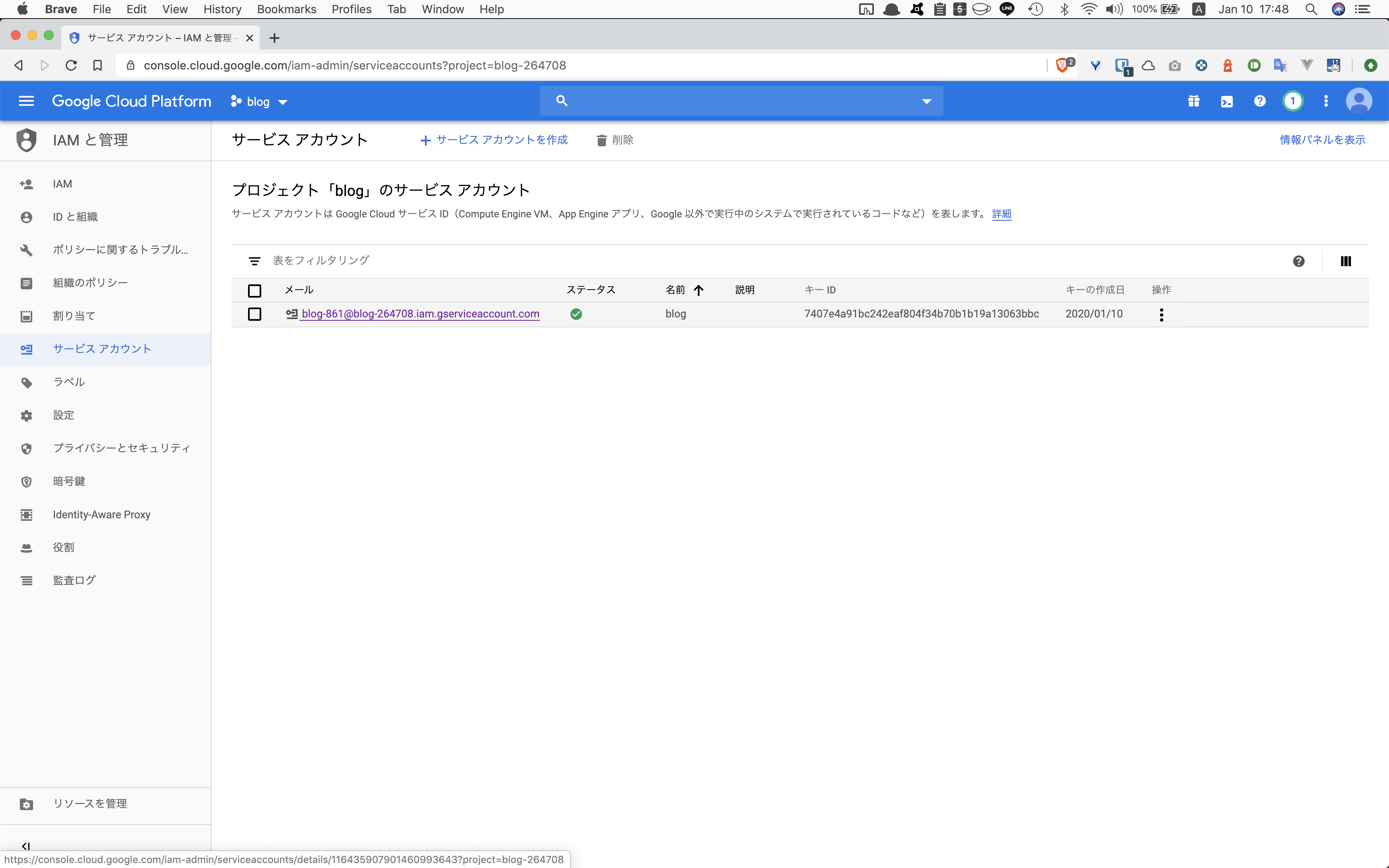Select the サービス アカウント sidebar item
The width and height of the screenshot is (1389, 868).
coord(102,348)
